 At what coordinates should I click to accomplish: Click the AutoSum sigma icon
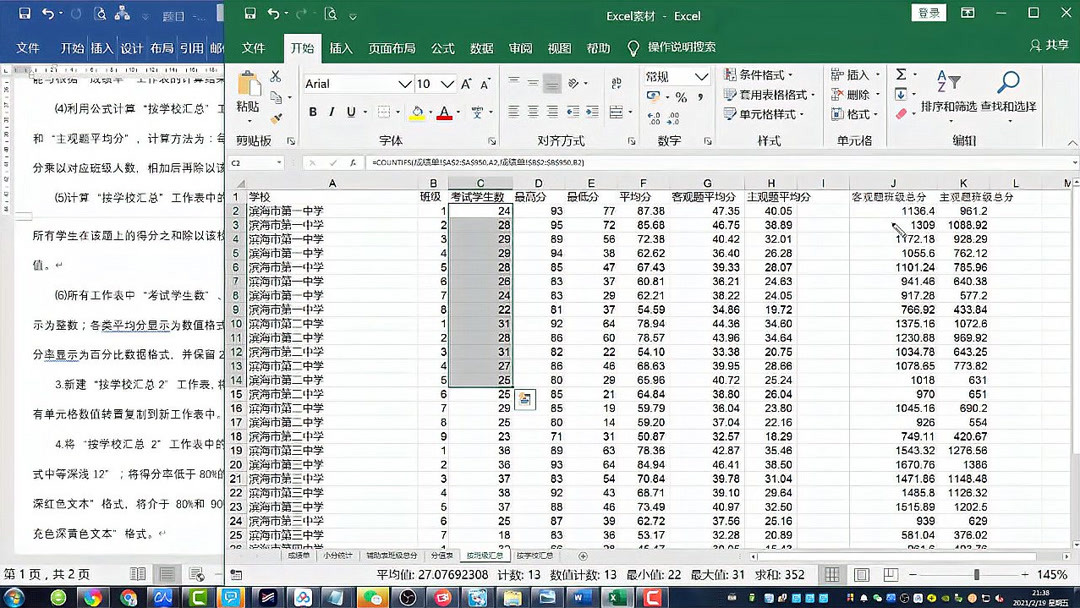coord(900,75)
